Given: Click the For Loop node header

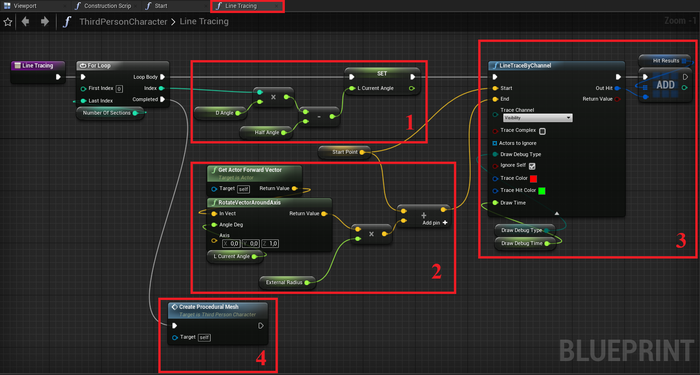Looking at the screenshot, I should click(123, 66).
